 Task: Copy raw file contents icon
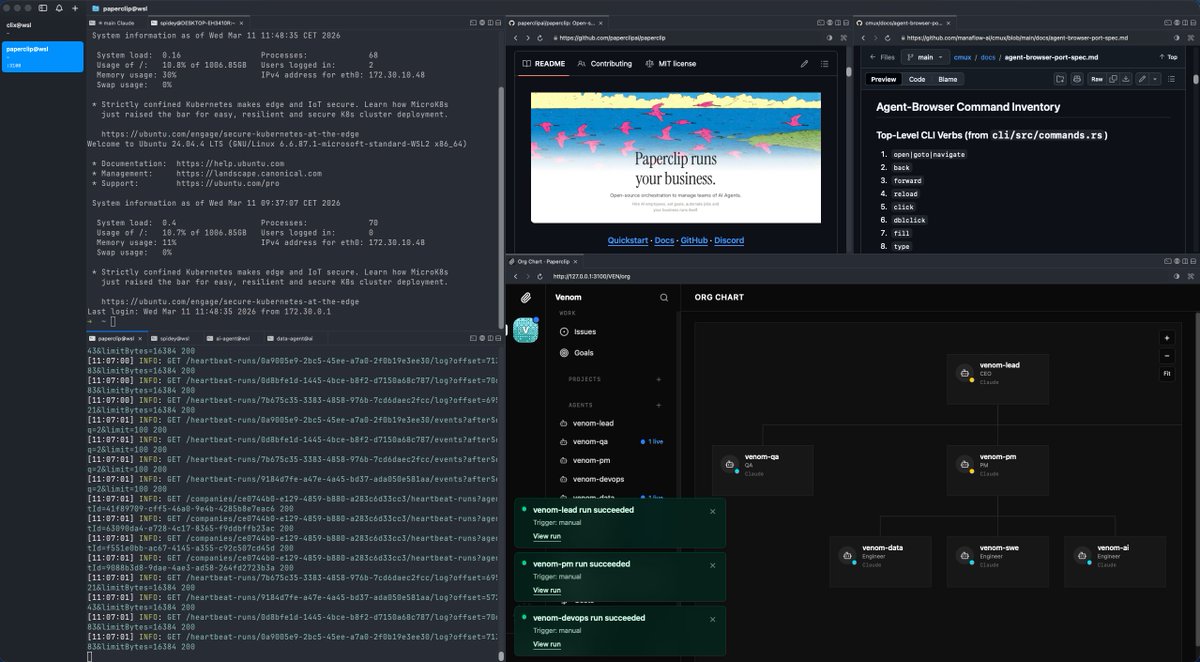coord(1112,79)
